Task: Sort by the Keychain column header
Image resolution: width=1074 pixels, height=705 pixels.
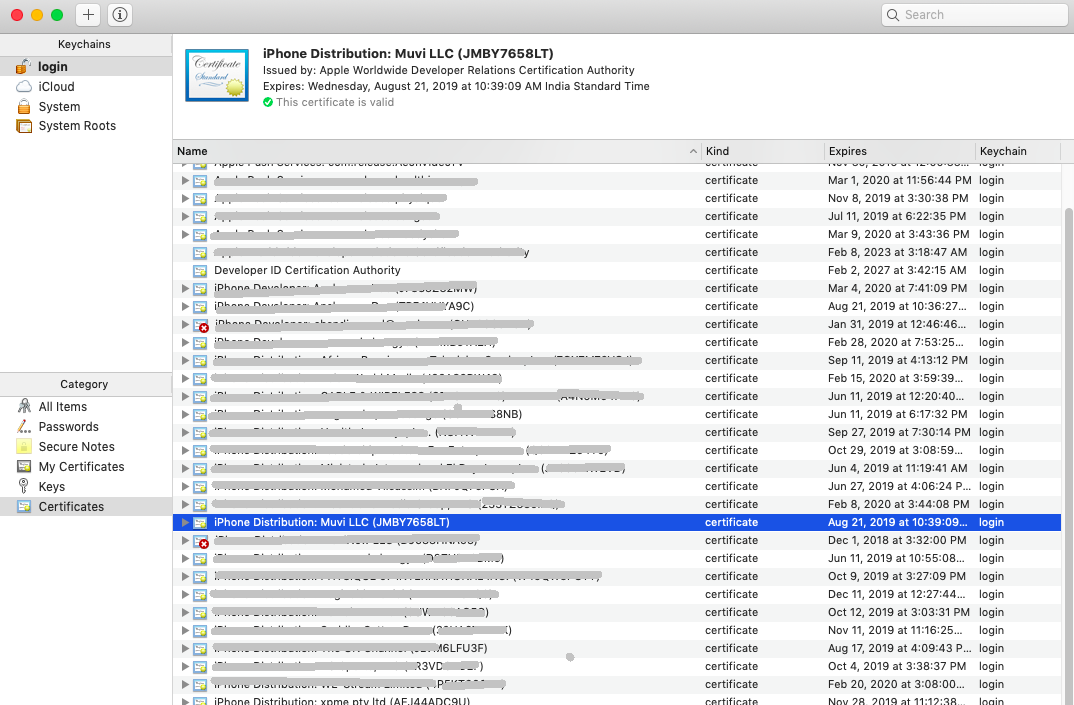Action: [1018, 151]
